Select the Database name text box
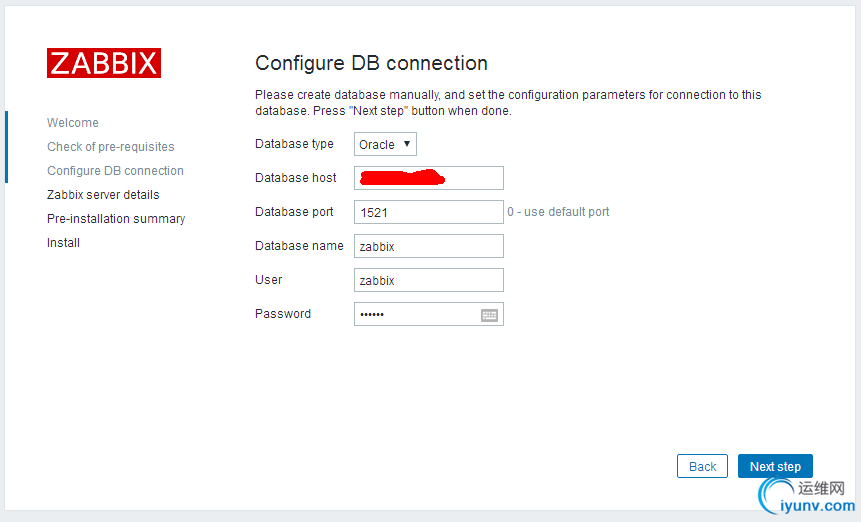 click(x=428, y=246)
